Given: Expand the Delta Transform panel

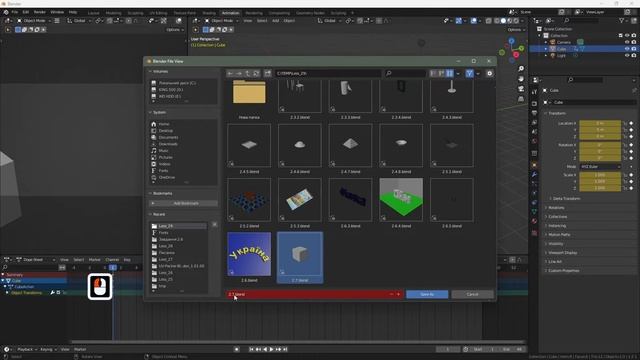Looking at the screenshot, I should tap(566, 198).
